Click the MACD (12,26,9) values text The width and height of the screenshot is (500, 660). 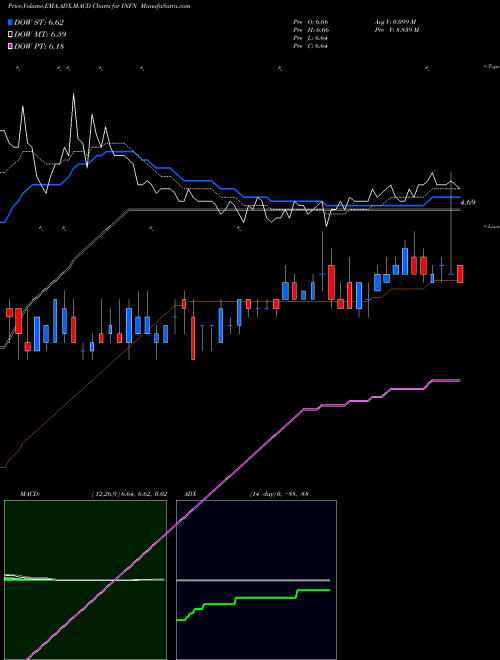[129, 494]
